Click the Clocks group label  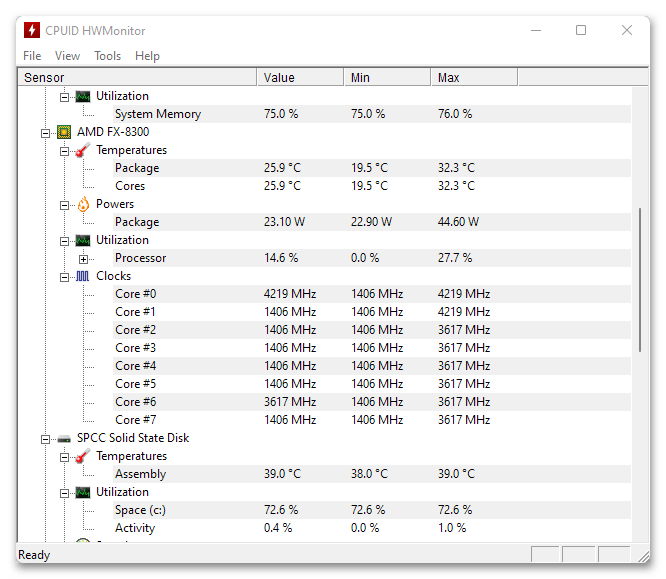click(113, 276)
